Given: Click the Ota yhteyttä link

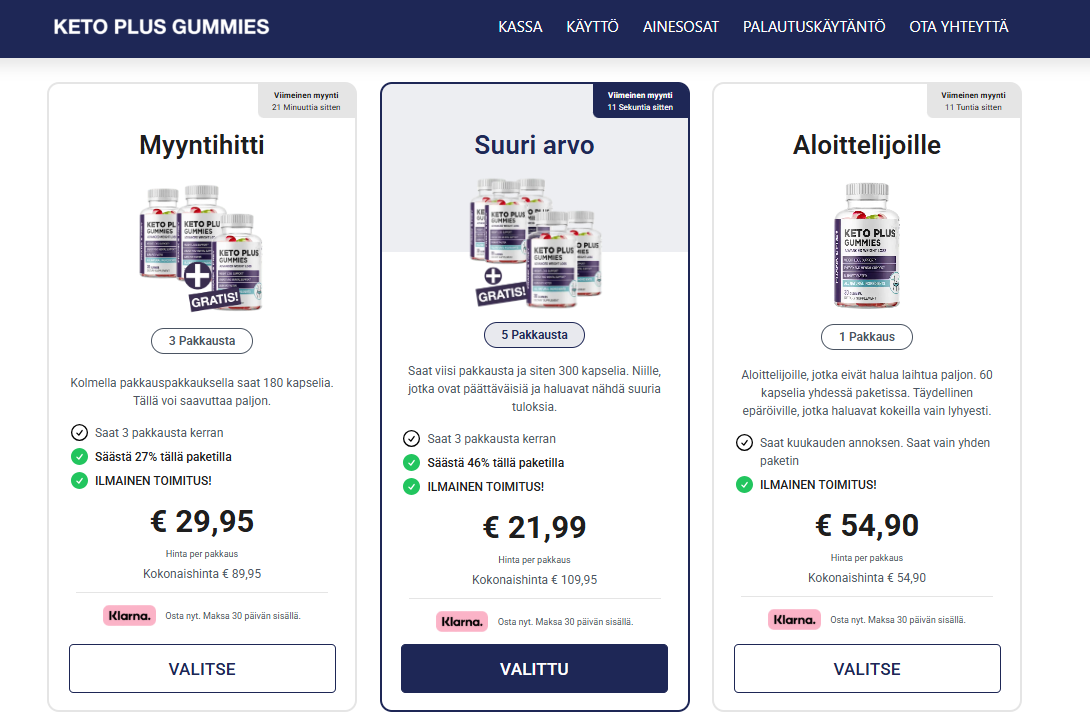Looking at the screenshot, I should (x=958, y=27).
